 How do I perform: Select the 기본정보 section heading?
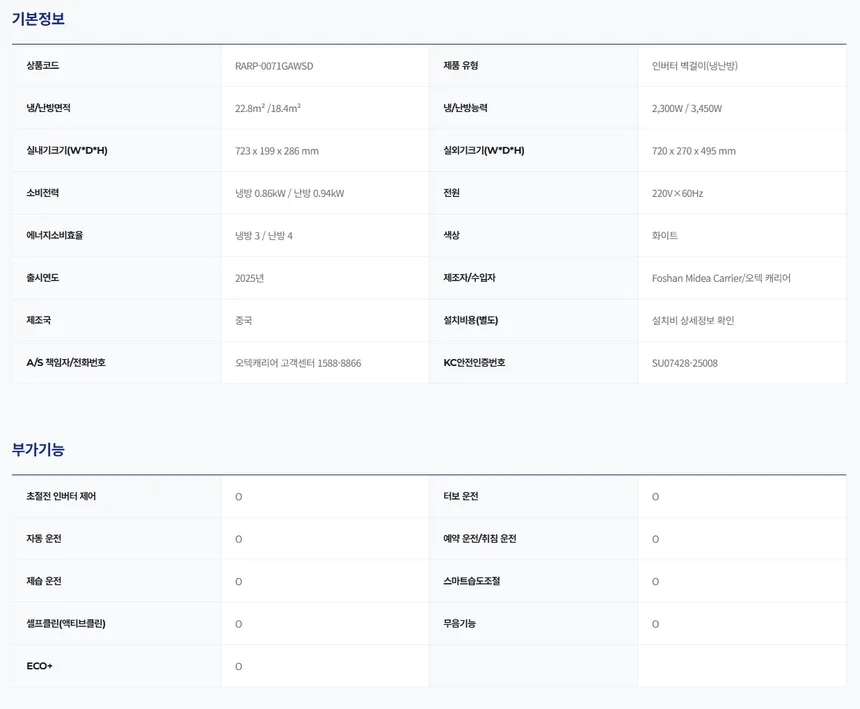pyautogui.click(x=38, y=19)
